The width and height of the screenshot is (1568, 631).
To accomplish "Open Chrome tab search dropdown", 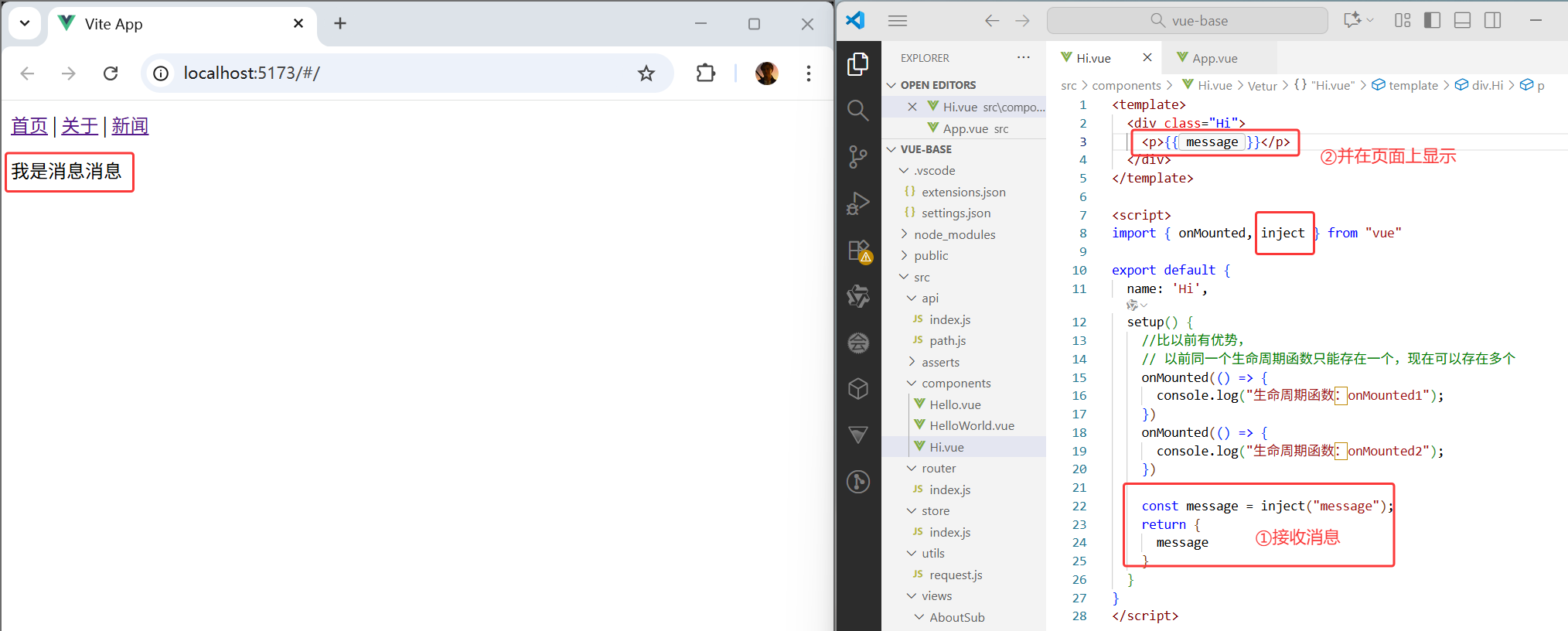I will [25, 23].
